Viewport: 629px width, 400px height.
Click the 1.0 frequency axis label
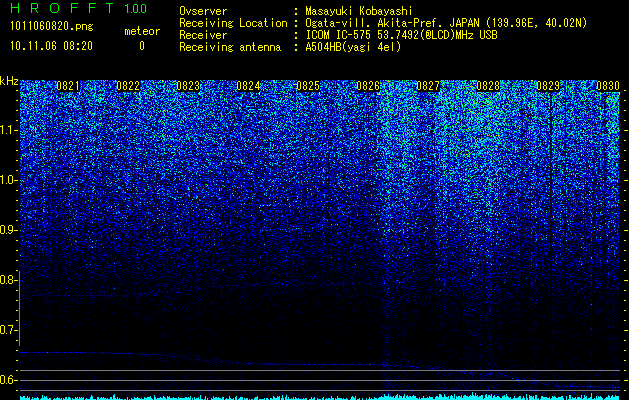[8, 180]
